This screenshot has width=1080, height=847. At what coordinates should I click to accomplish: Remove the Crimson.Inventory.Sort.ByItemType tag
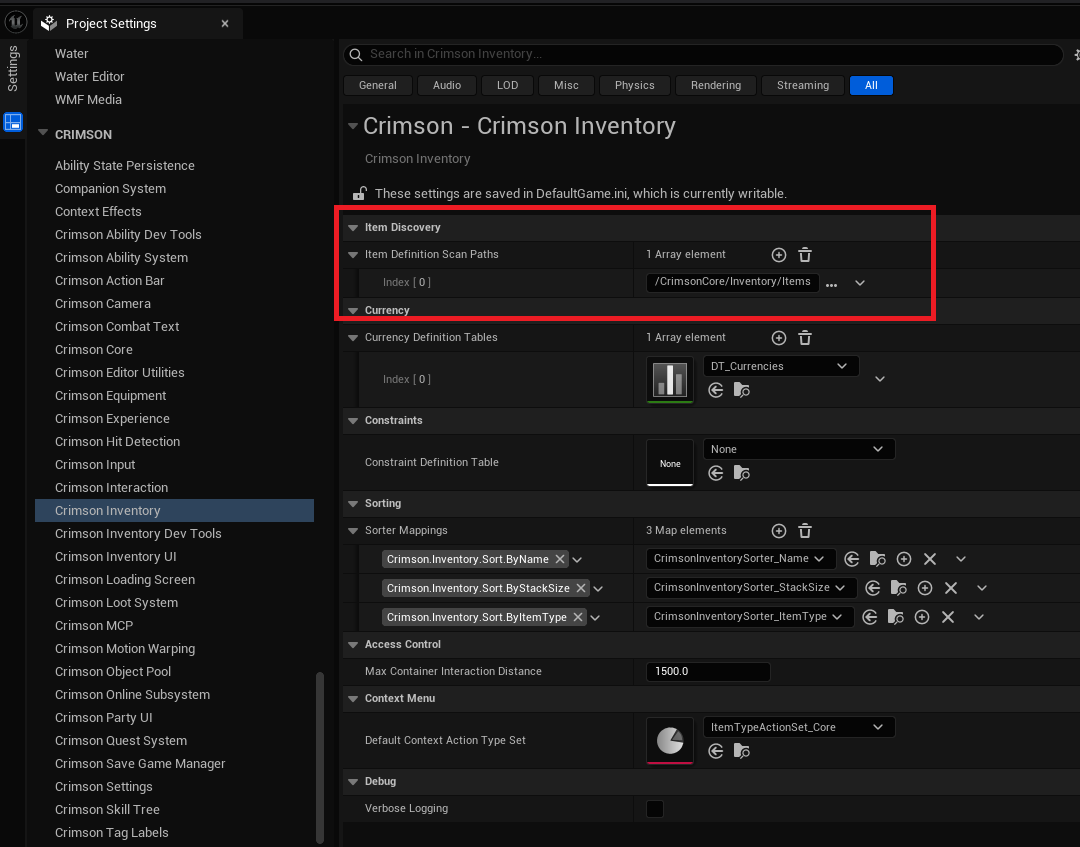coord(578,617)
